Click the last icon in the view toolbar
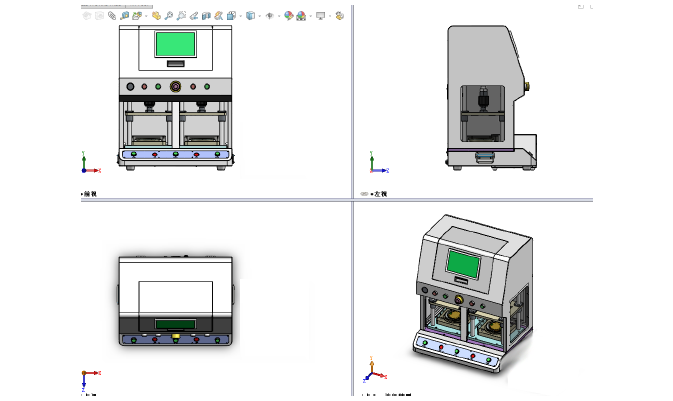The height and width of the screenshot is (401, 673). (340, 16)
